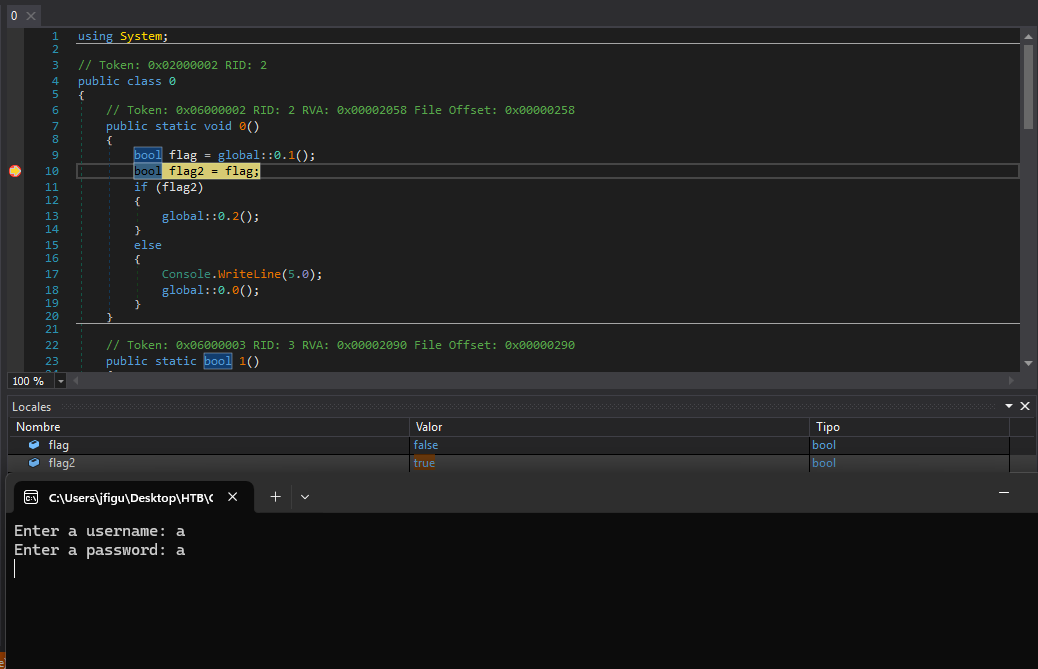Click the flag variable icon in Locales
Image resolution: width=1038 pixels, height=669 pixels.
34,445
